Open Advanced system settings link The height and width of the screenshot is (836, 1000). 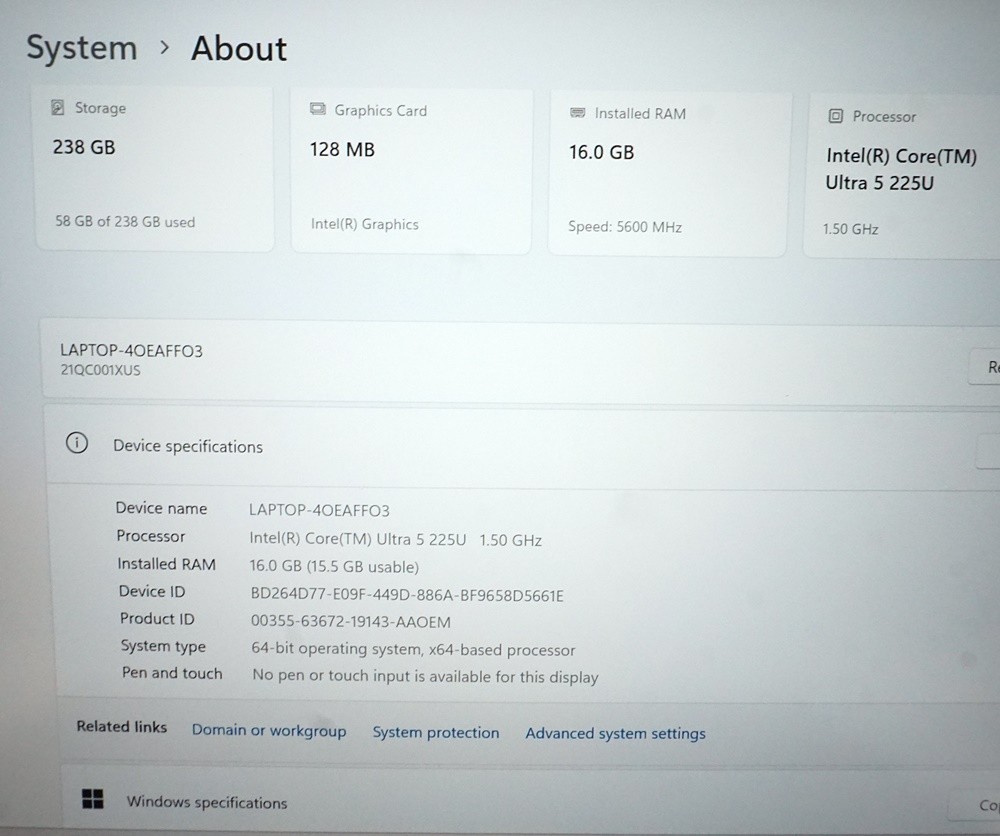pos(615,733)
